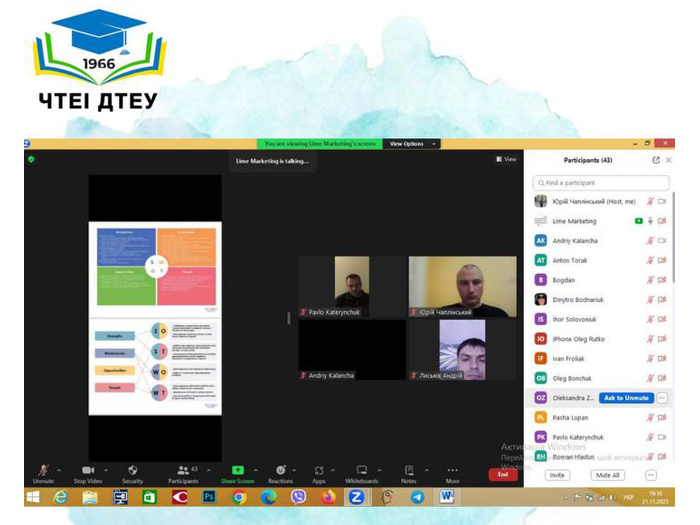This screenshot has height=525, width=700.
Task: Toggle Stop Video camera button
Action: point(88,474)
